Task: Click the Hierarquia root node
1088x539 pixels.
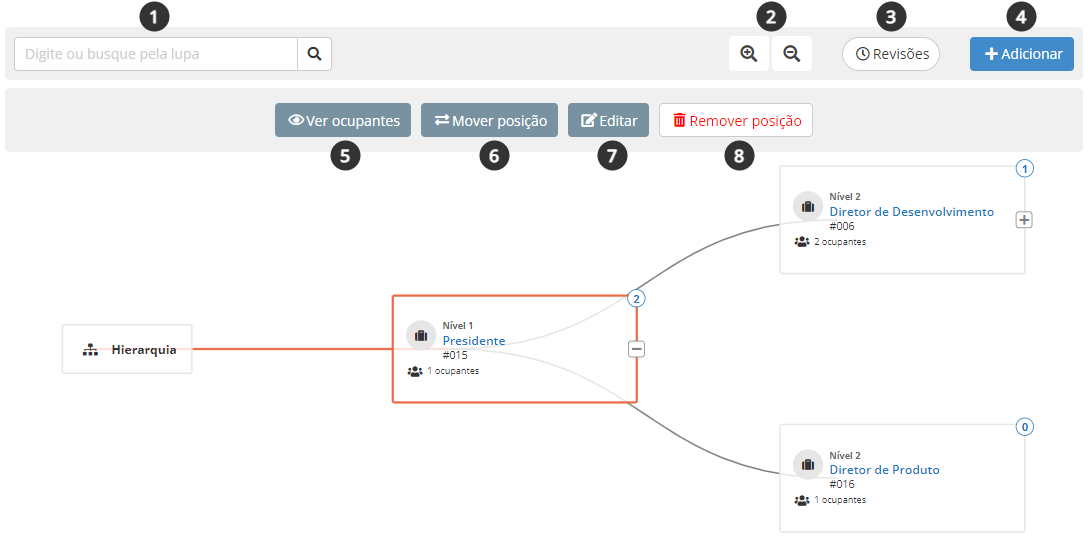Action: click(127, 349)
